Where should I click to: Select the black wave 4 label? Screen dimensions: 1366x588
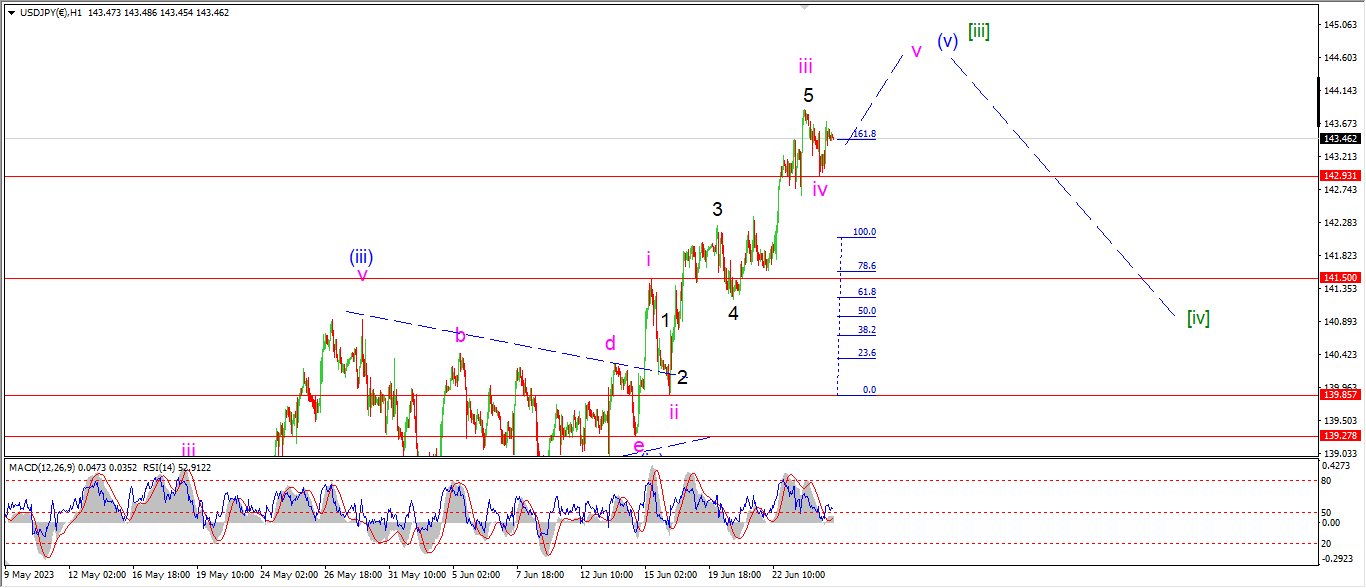click(733, 313)
